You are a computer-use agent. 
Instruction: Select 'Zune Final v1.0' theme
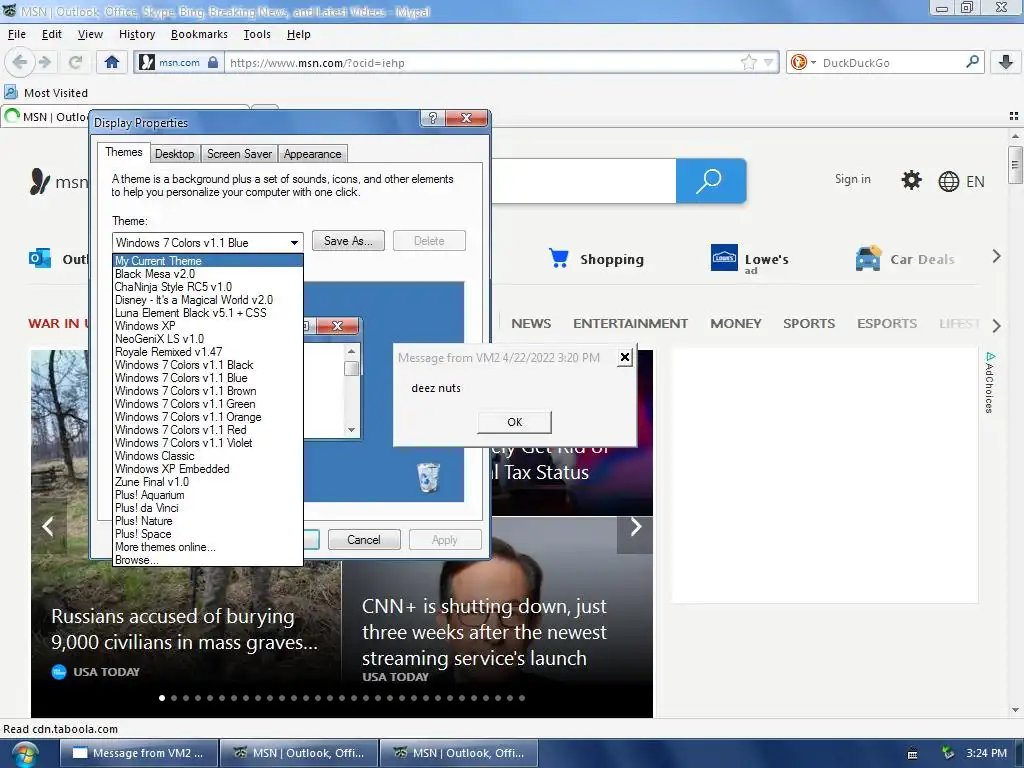click(x=208, y=482)
